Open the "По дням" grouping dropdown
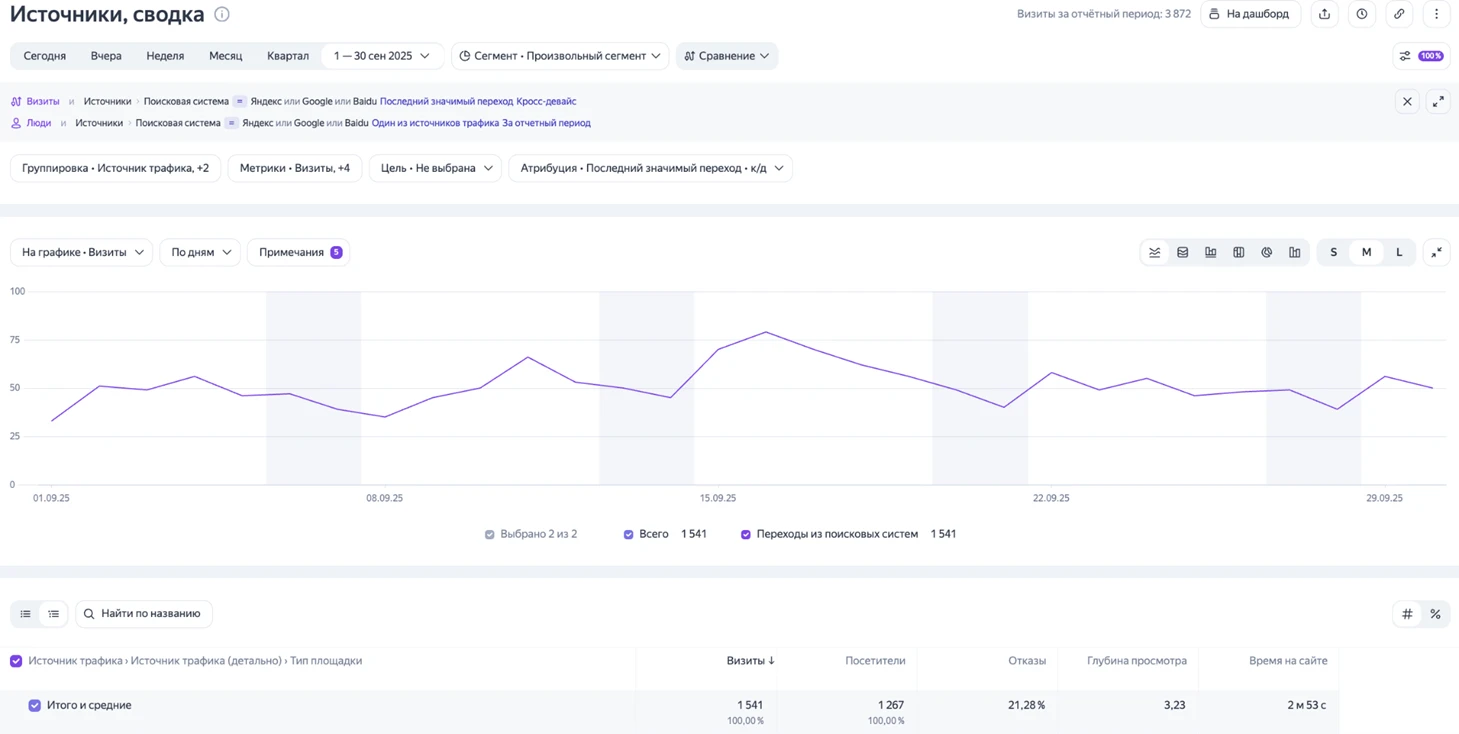Viewport: 1459px width, 734px height. click(200, 252)
